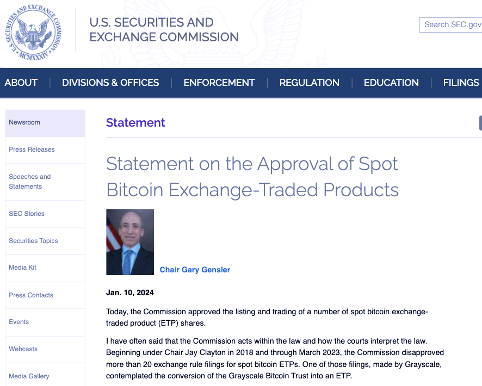Select ENFORCEMENT in navigation bar
This screenshot has height=386, width=482.
[219, 83]
